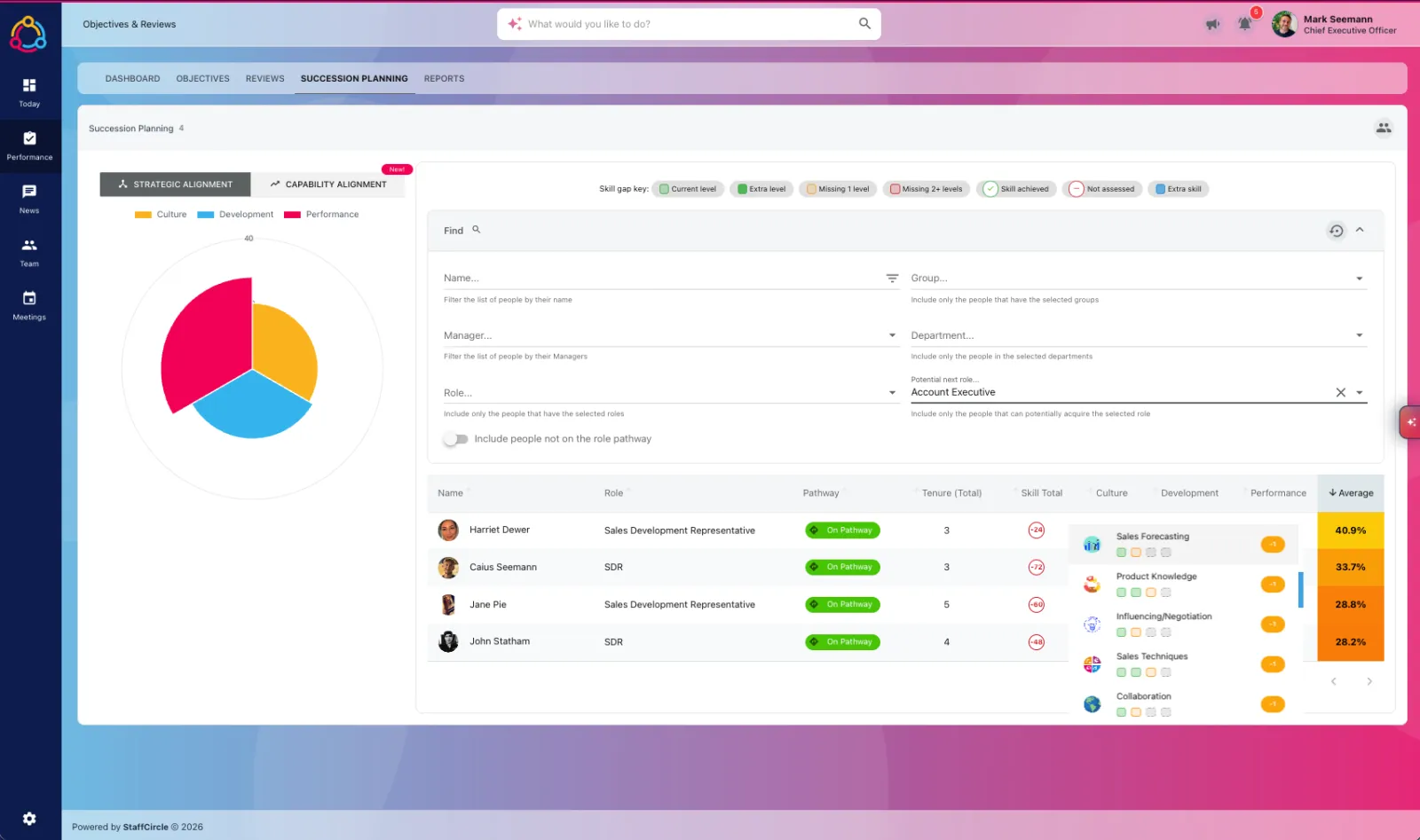The height and width of the screenshot is (840, 1420).
Task: Click the notifications bell icon
Action: [1244, 24]
